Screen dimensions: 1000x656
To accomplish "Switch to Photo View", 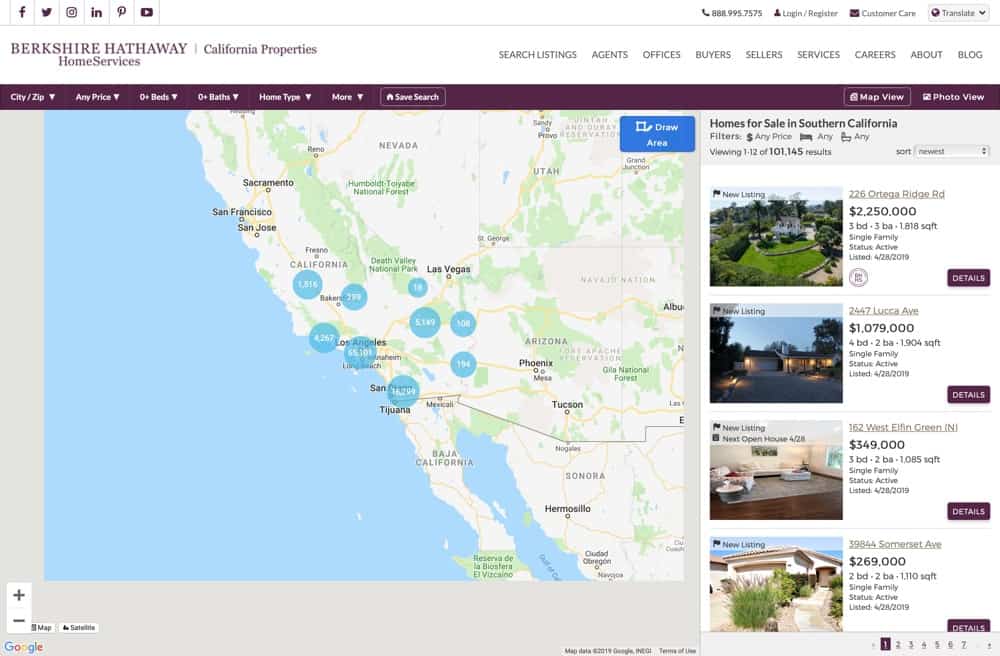I will 953,97.
